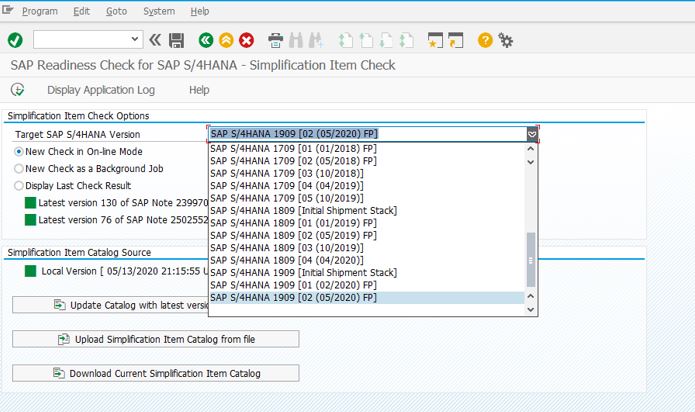Open the Edit menu
Viewport: 695px width, 412px height.
(82, 11)
